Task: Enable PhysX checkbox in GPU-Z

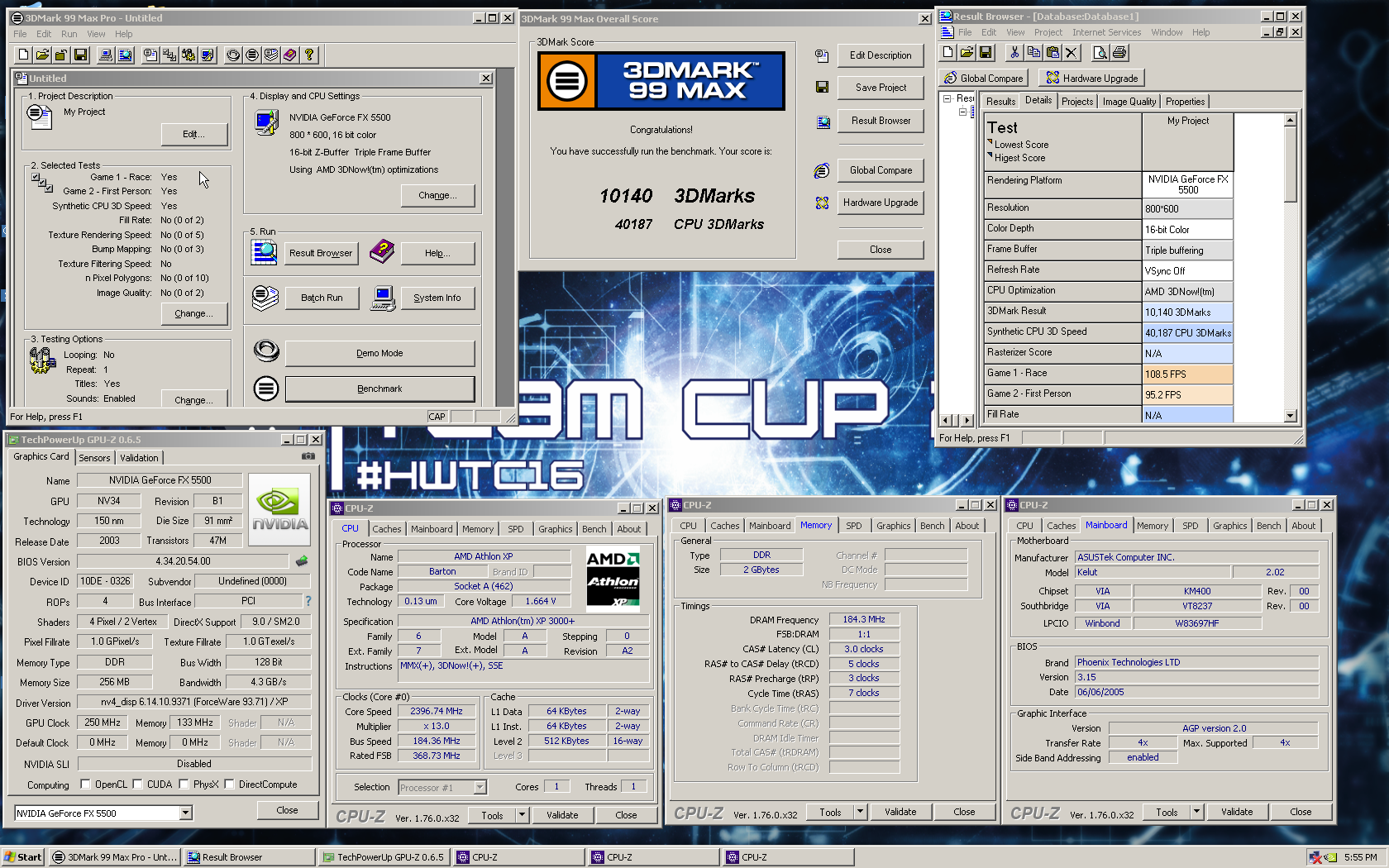Action: [x=184, y=785]
